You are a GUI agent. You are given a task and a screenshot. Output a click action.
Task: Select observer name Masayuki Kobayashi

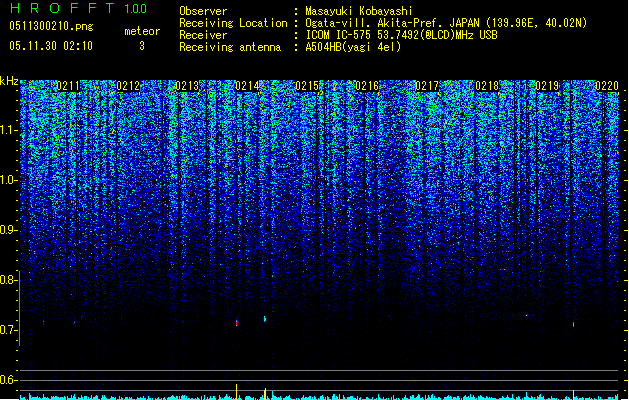click(359, 11)
